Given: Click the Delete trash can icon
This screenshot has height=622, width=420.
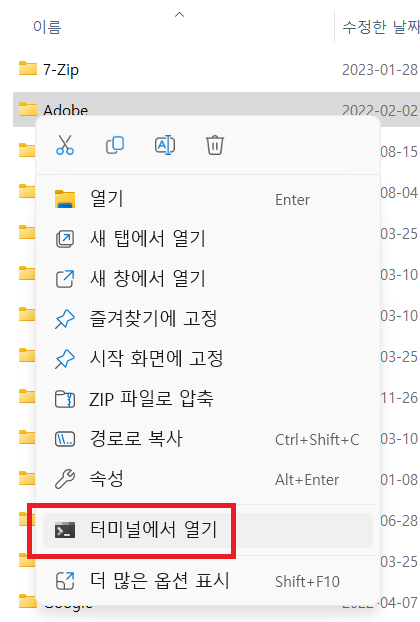Looking at the screenshot, I should click(215, 145).
